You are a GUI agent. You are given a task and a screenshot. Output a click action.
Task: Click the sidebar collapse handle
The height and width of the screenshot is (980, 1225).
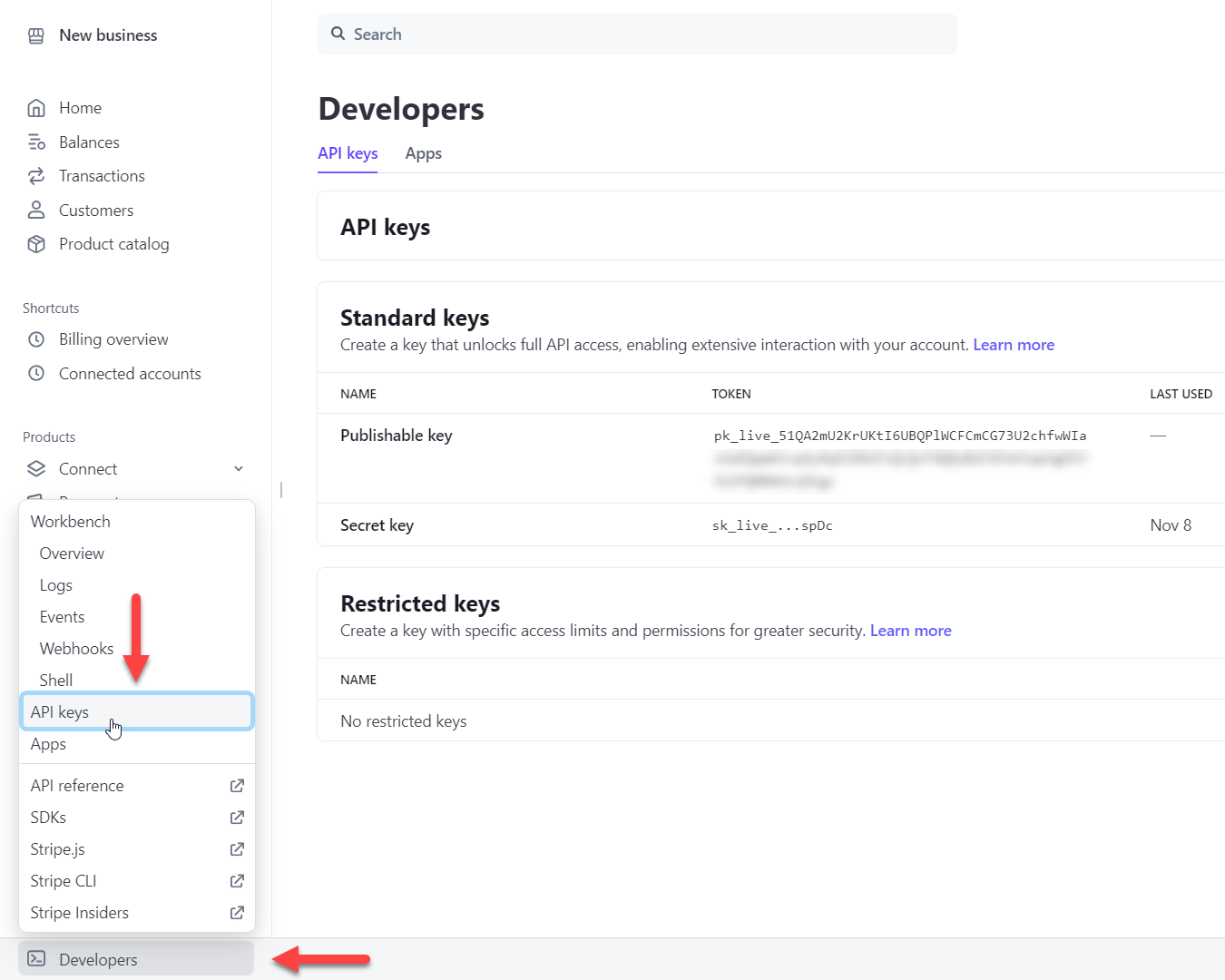click(281, 490)
